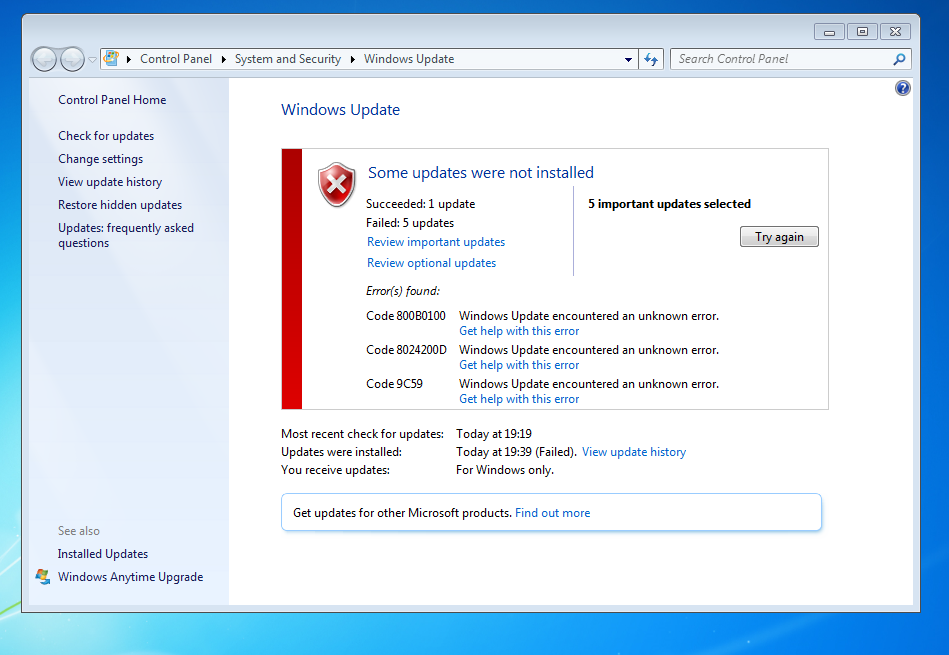This screenshot has height=655, width=949.
Task: Maximize the Windows Update window
Action: coord(862,31)
